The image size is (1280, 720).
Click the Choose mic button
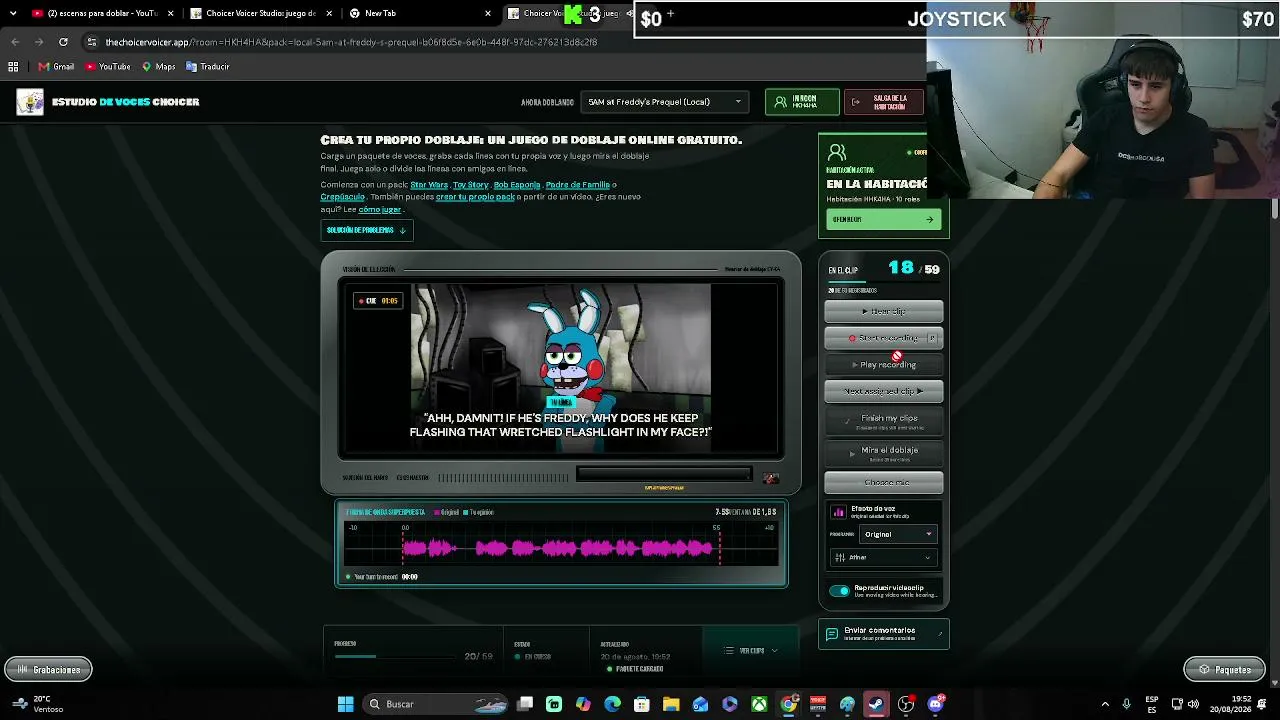click(884, 483)
